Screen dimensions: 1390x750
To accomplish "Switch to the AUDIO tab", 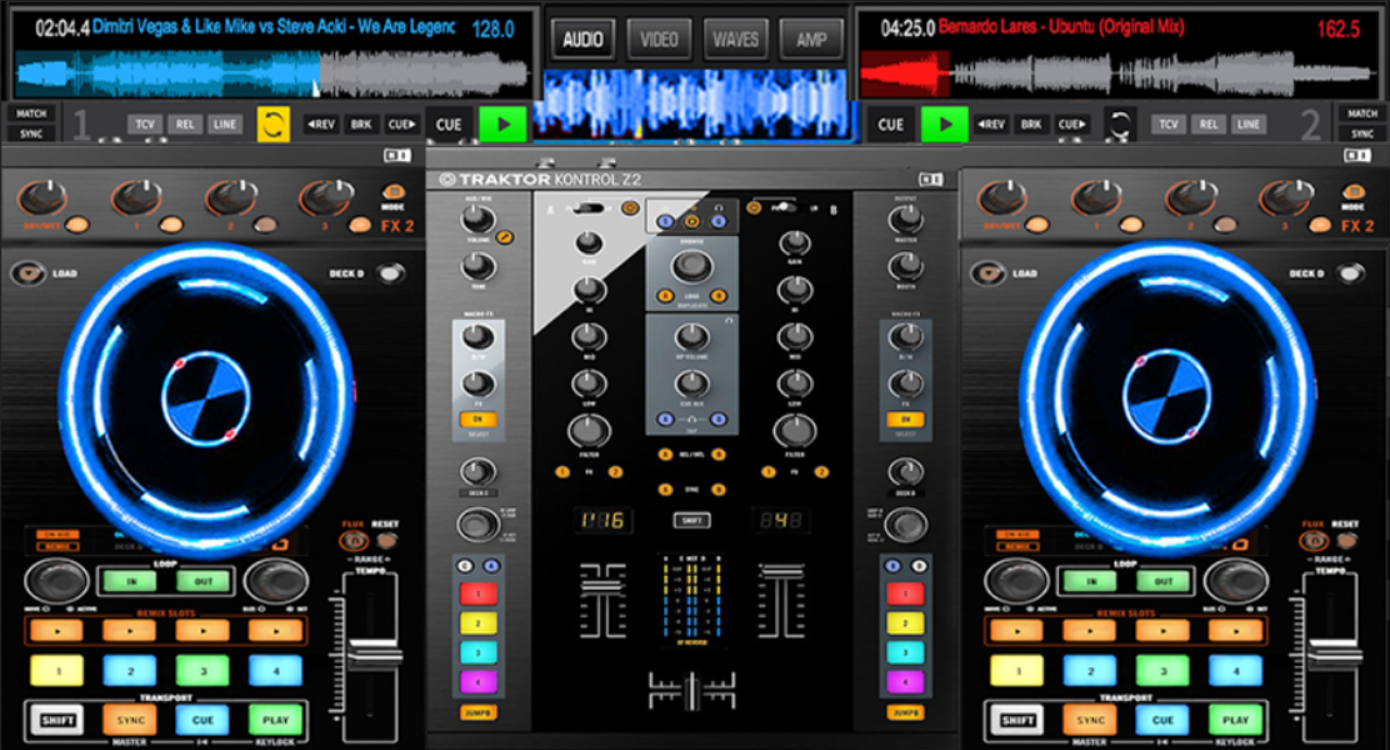I will (583, 40).
